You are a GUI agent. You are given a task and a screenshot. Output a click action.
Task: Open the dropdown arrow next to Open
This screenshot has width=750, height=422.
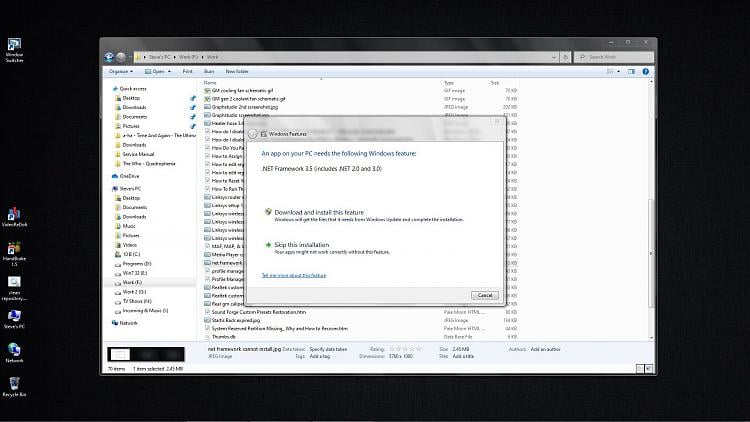pyautogui.click(x=169, y=71)
